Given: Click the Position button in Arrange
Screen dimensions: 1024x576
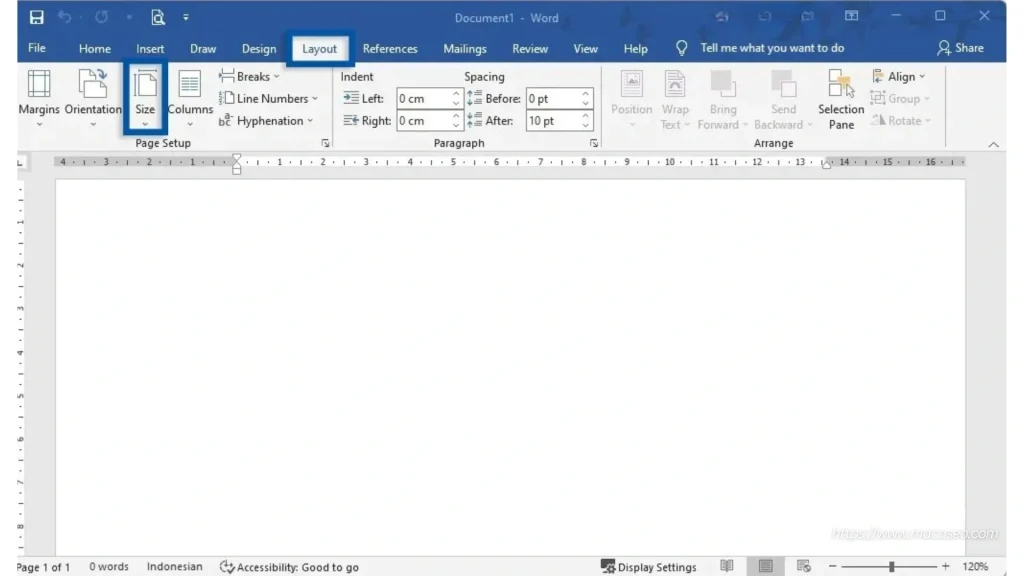Looking at the screenshot, I should [x=632, y=99].
